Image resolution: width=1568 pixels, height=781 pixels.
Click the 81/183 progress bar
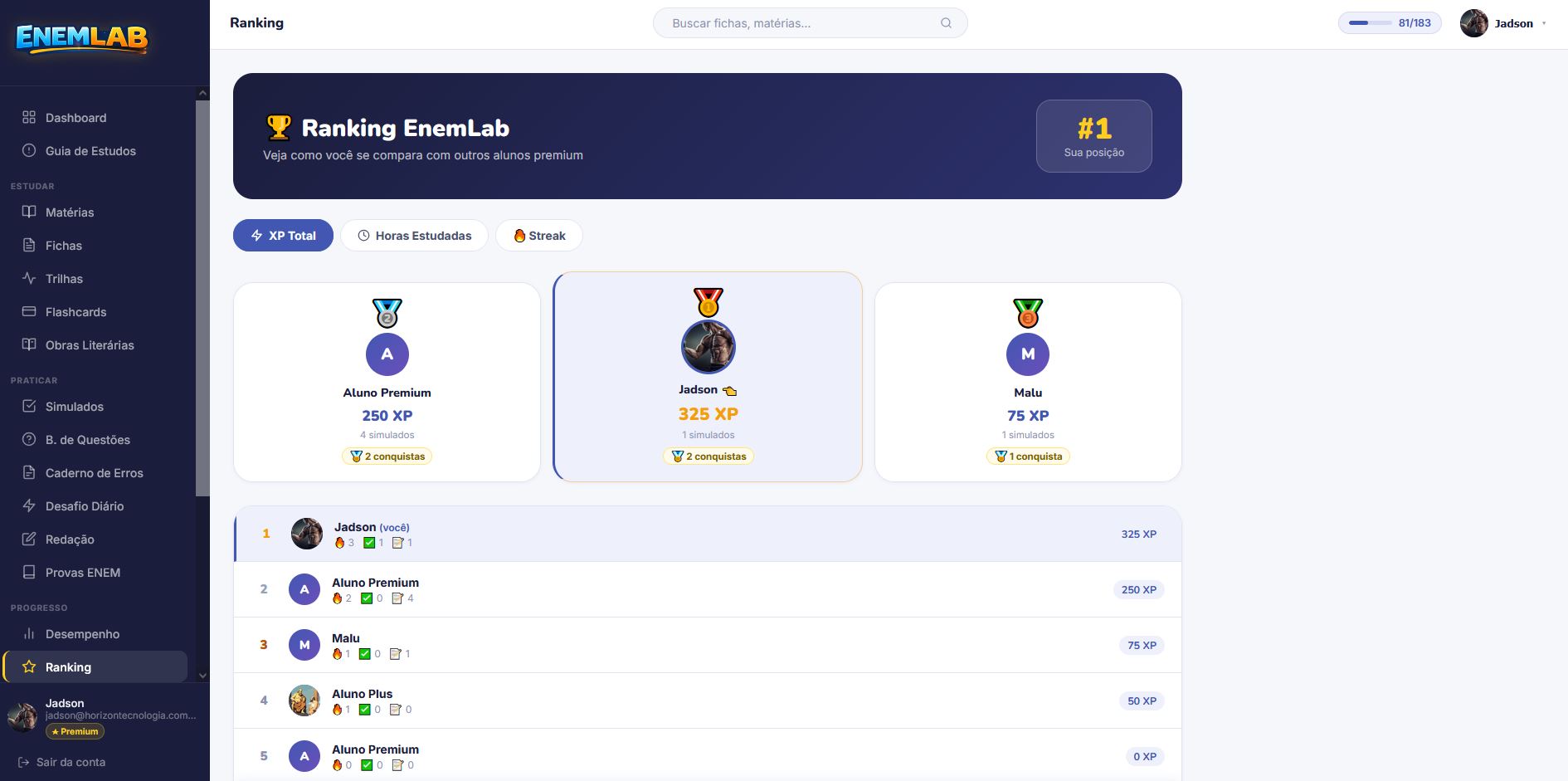click(1390, 23)
